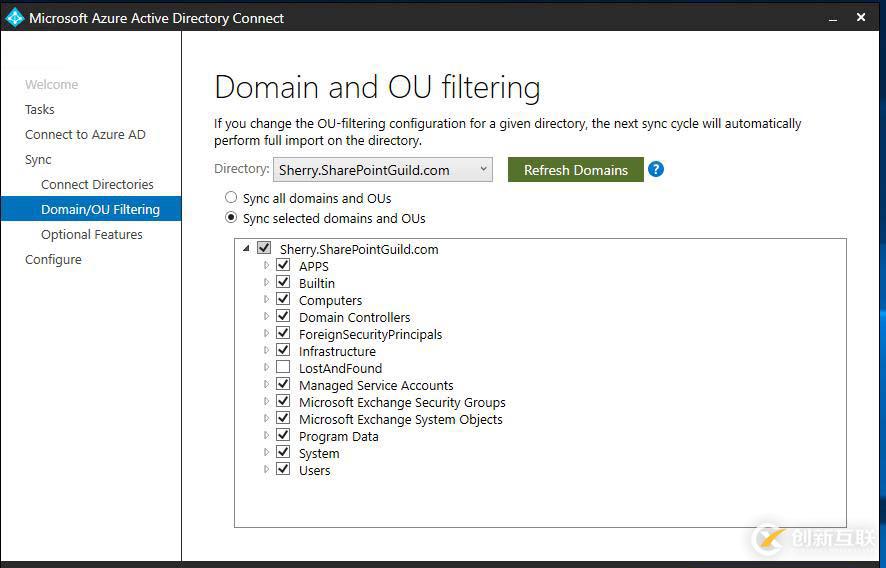Uncheck the System checkbox
Image resolution: width=886 pixels, height=568 pixels.
(x=283, y=452)
